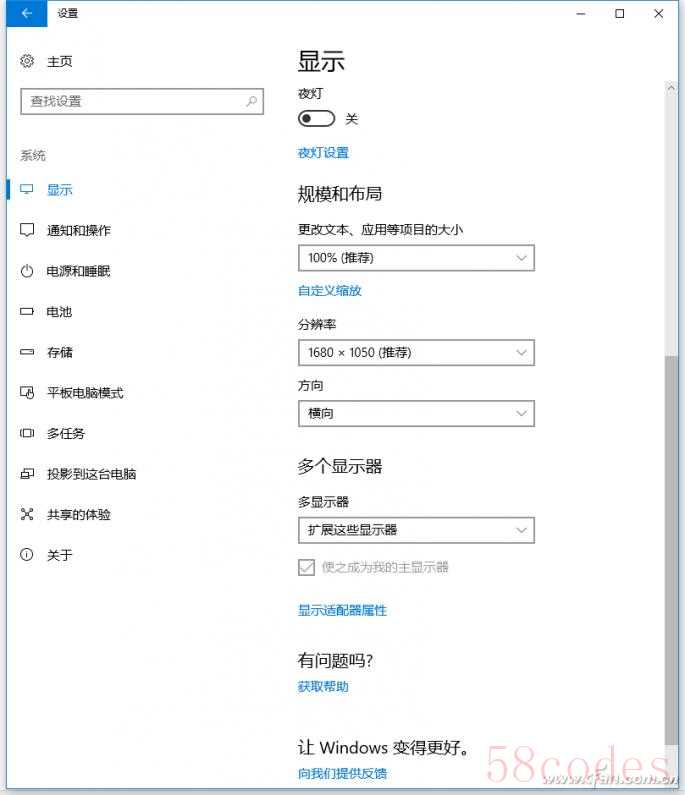Open the 关于 about page
685x795 pixels.
60,555
